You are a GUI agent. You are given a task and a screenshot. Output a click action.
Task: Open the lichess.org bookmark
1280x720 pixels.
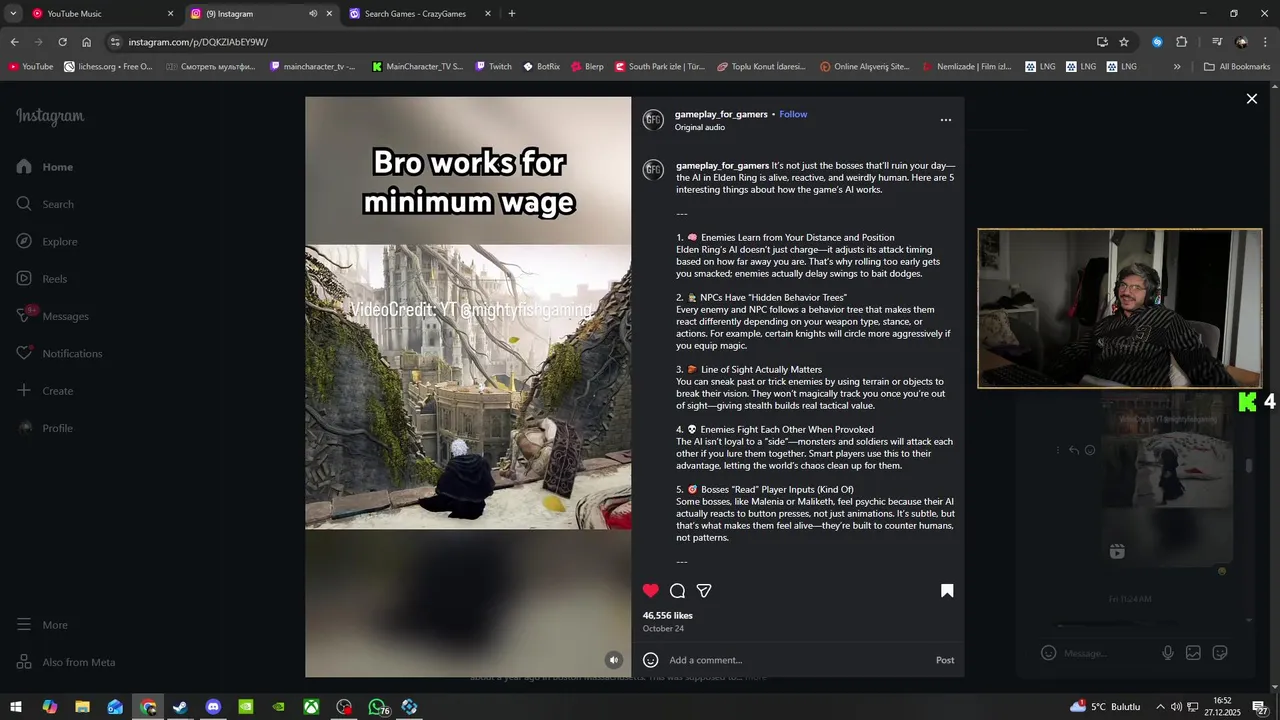coord(108,67)
